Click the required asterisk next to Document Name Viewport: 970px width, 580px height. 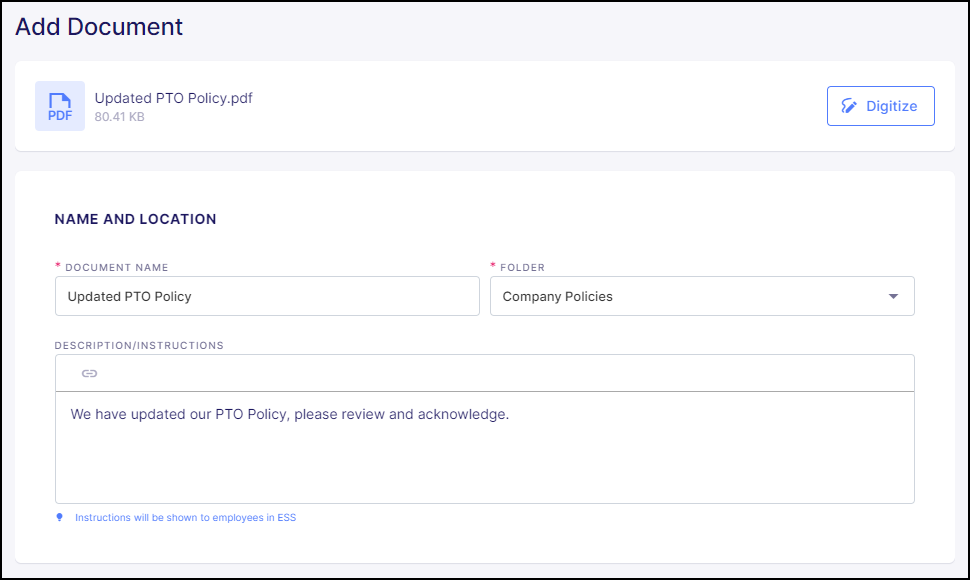58,267
